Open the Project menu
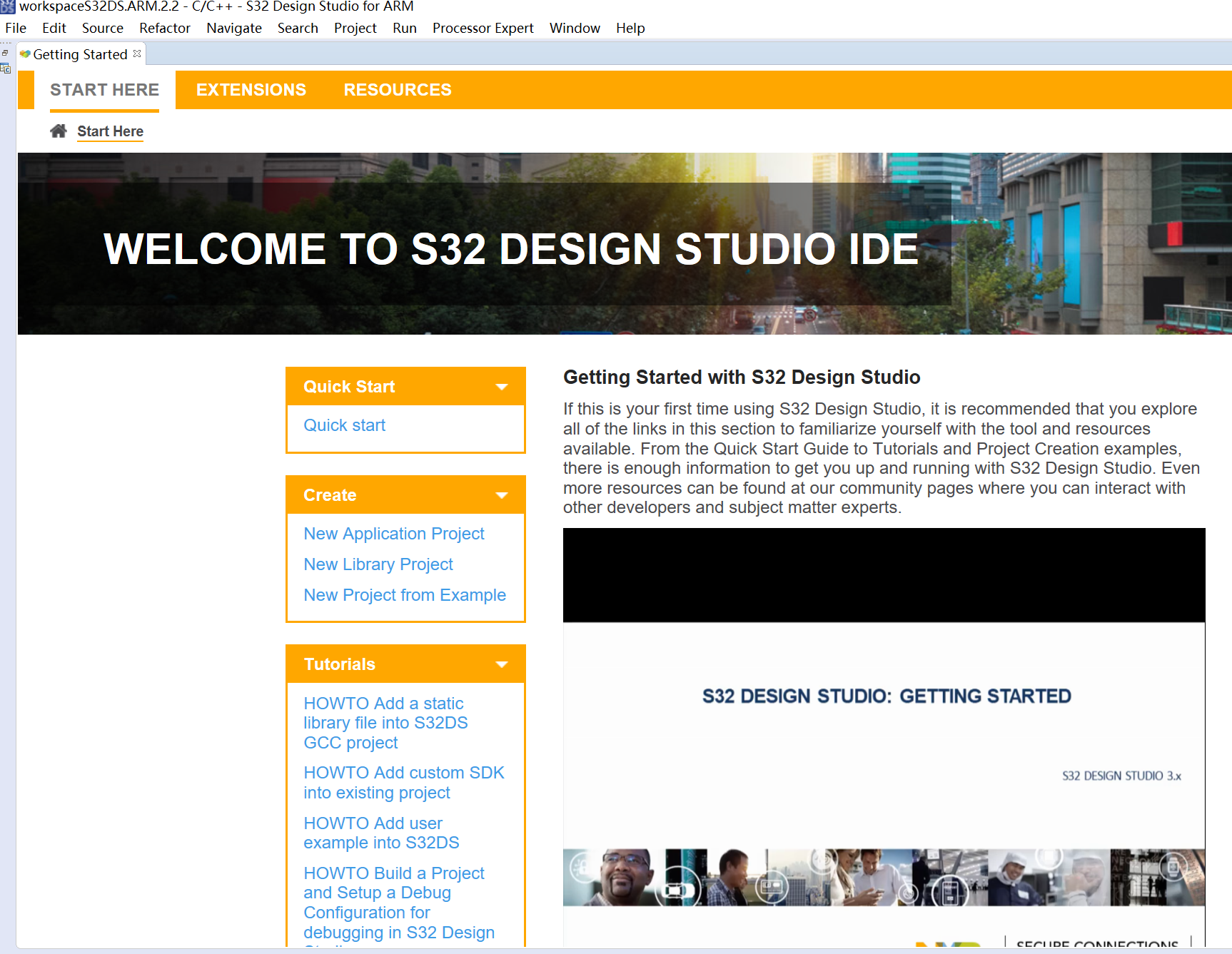Viewport: 1232px width, 954px height. tap(355, 28)
